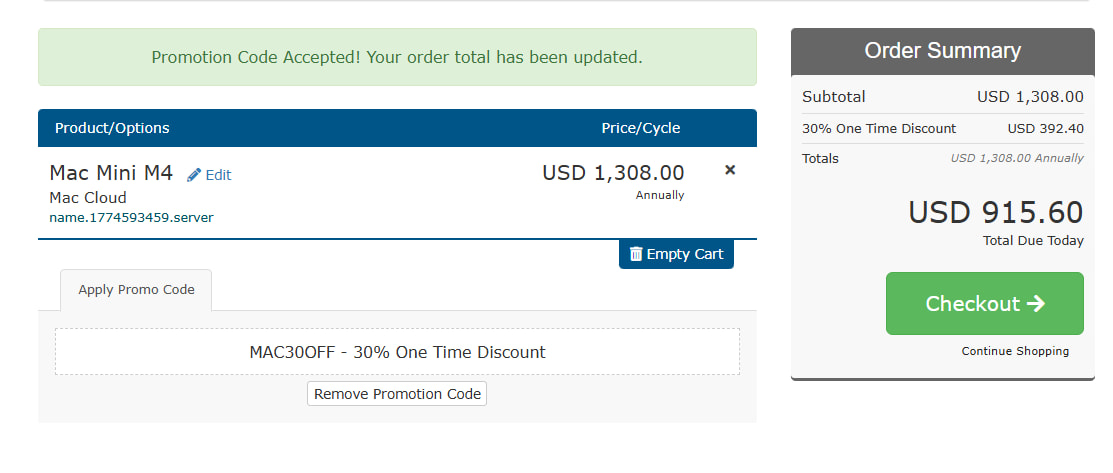Click the Order Summary panel header
1113x473 pixels.
(942, 51)
